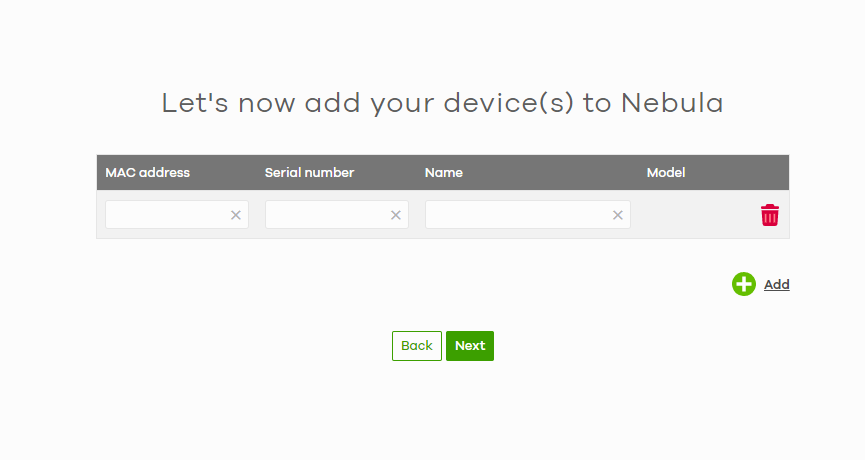This screenshot has height=460, width=865.
Task: Click the Serial number column header
Action: [309, 173]
